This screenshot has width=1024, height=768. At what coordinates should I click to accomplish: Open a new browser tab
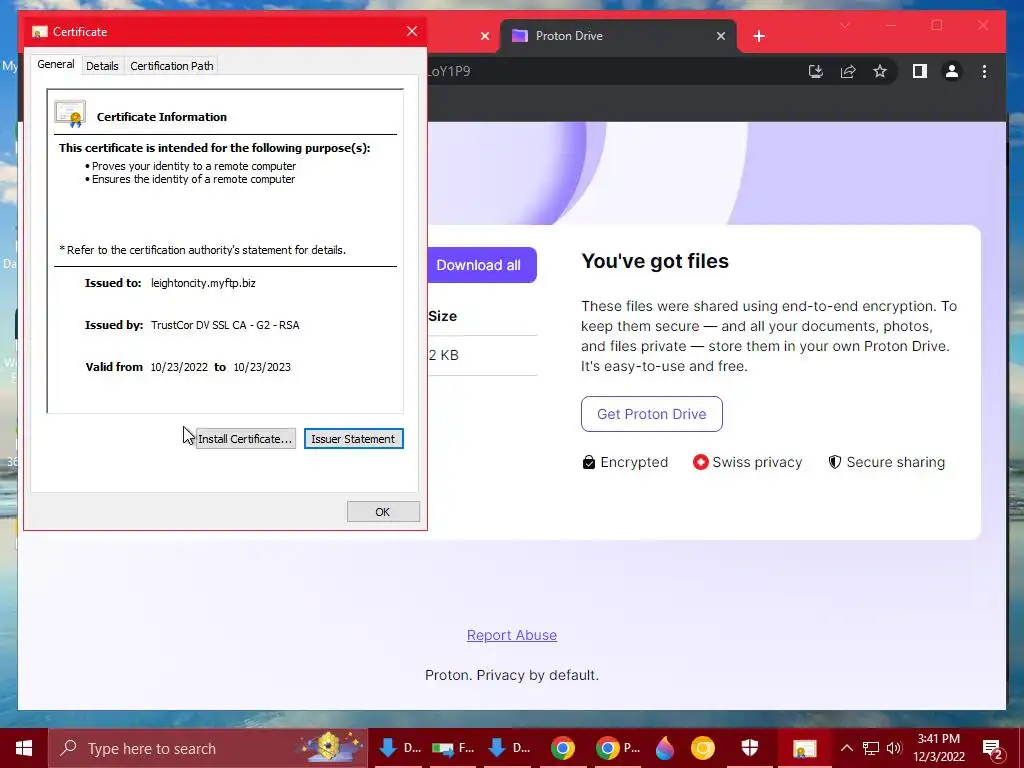tap(759, 36)
